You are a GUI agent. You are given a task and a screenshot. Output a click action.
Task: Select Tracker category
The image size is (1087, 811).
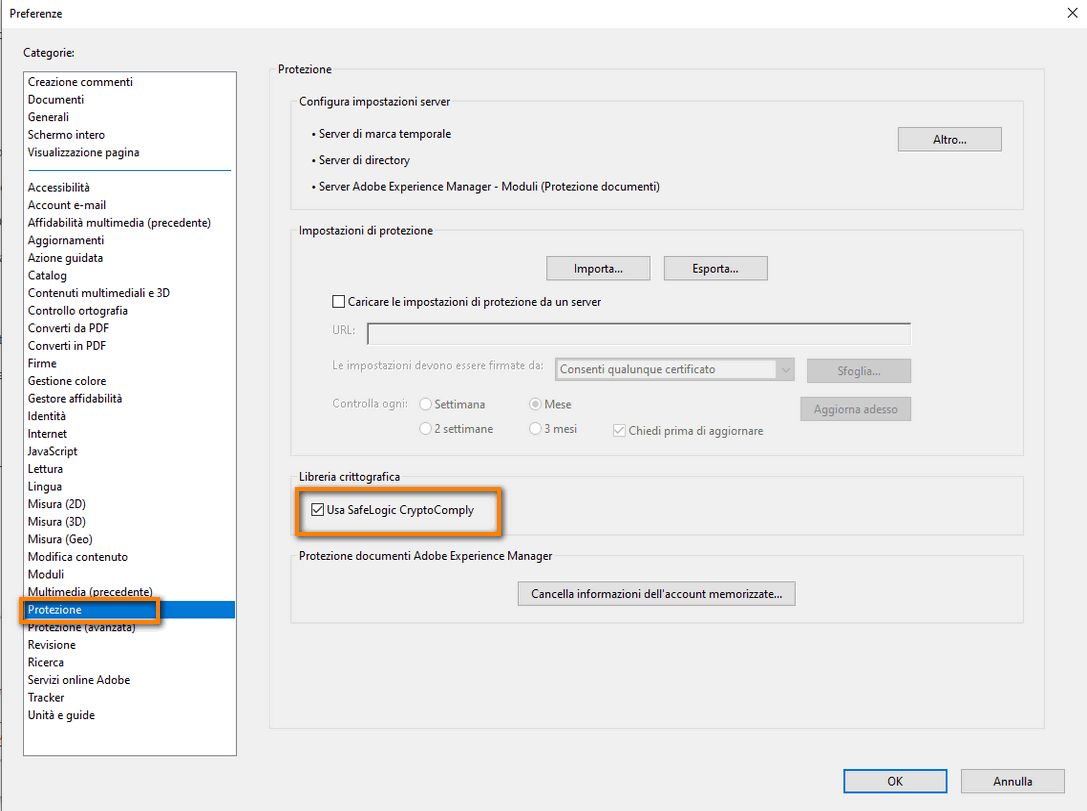coord(46,698)
